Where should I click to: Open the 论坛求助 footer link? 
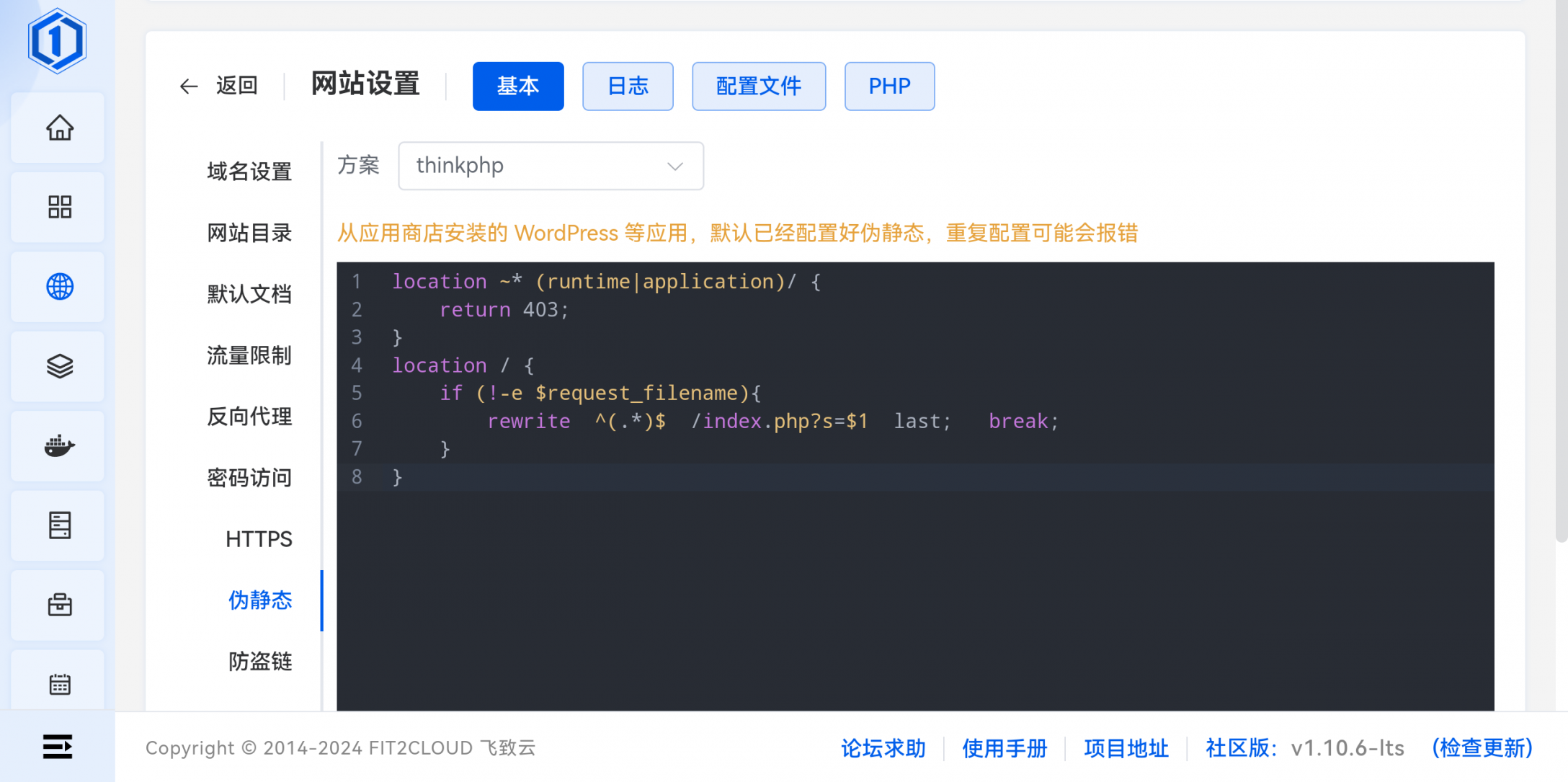[883, 748]
